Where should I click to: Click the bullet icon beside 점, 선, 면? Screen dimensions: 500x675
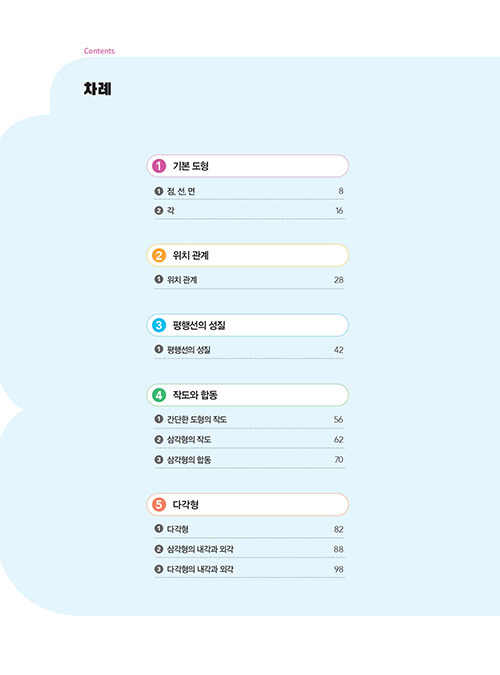(158, 191)
